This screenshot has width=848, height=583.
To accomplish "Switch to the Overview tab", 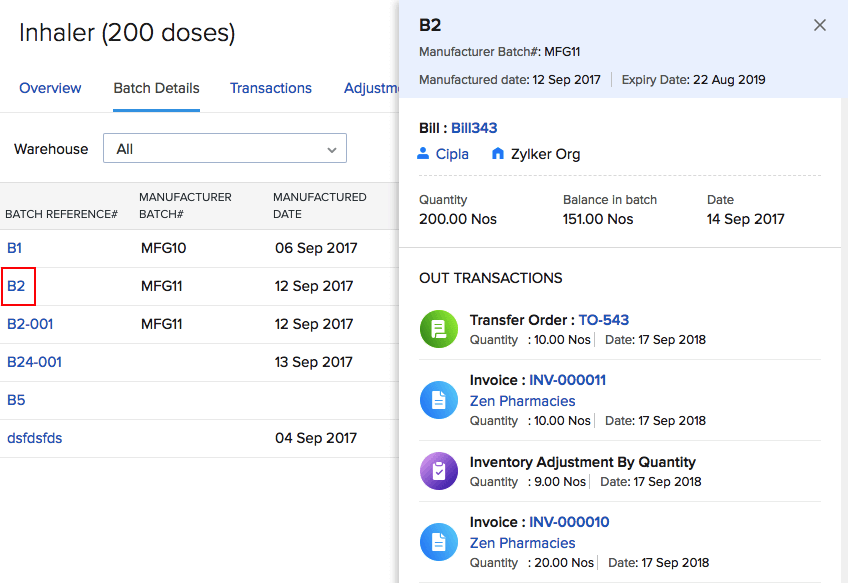I will point(50,88).
